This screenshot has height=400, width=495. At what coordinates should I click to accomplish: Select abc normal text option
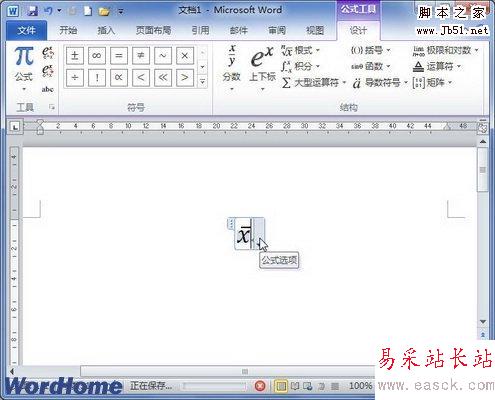coord(48,89)
